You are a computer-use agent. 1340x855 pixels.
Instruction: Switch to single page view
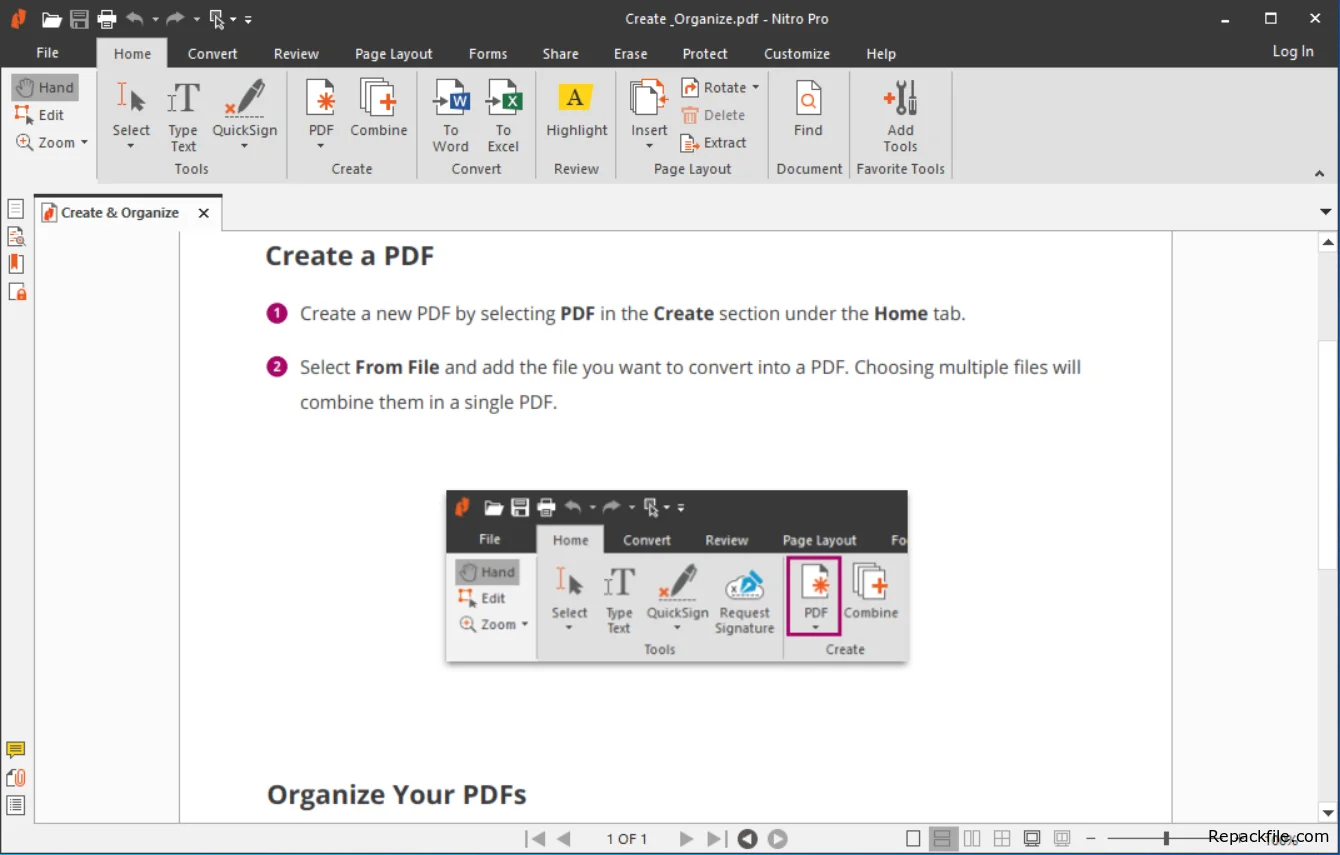tap(912, 839)
